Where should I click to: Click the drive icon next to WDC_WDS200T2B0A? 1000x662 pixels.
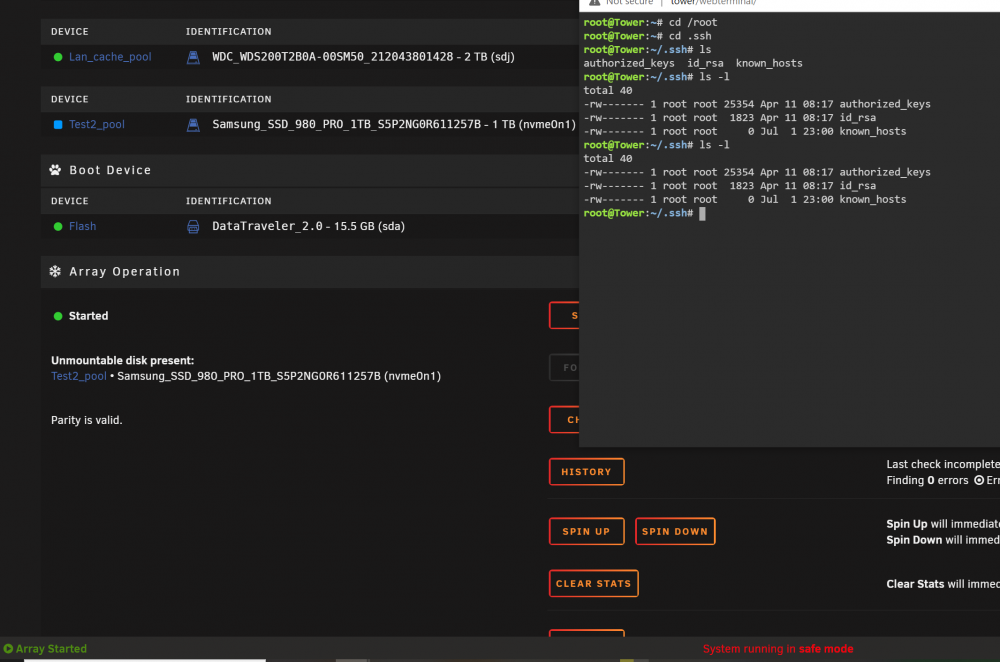point(193,57)
